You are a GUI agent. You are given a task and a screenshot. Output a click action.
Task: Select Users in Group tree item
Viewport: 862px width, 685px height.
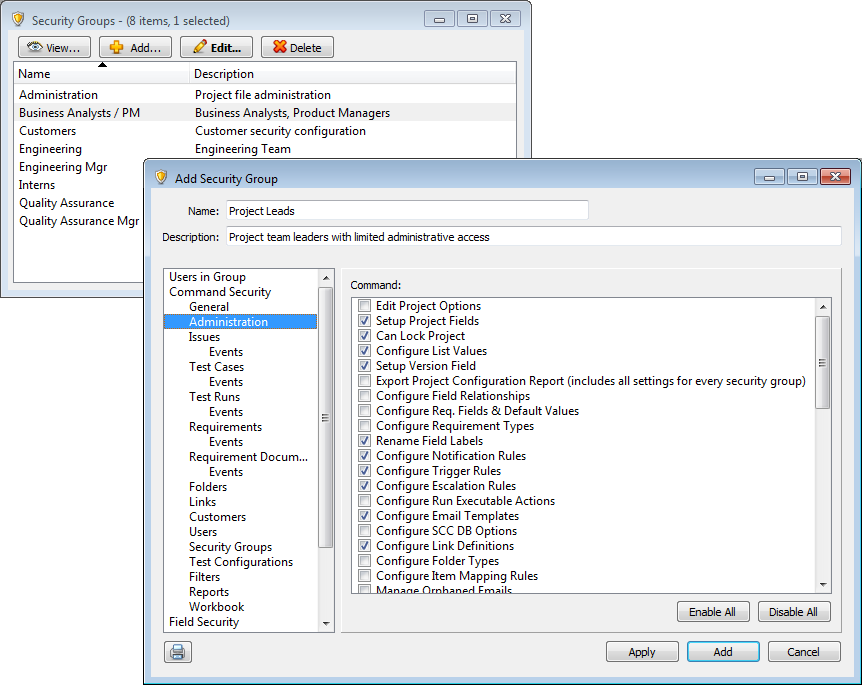[x=207, y=277]
